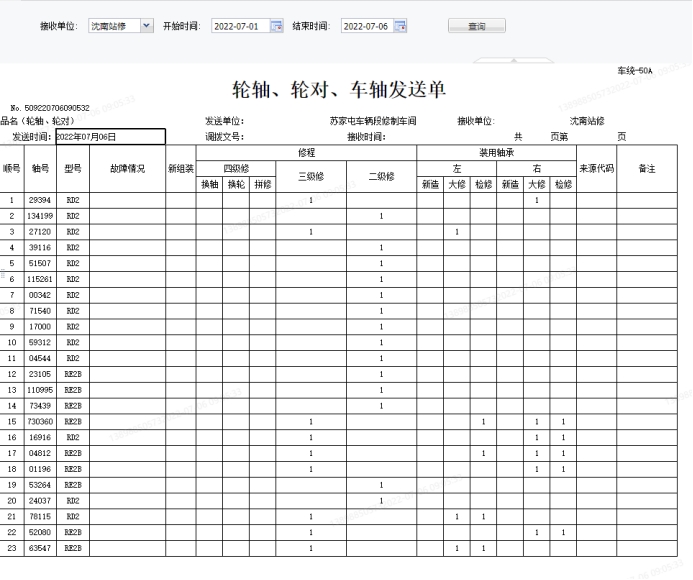Select axle number 63547 in row 23
Image resolution: width=693 pixels, height=580 pixels.
tap(40, 548)
